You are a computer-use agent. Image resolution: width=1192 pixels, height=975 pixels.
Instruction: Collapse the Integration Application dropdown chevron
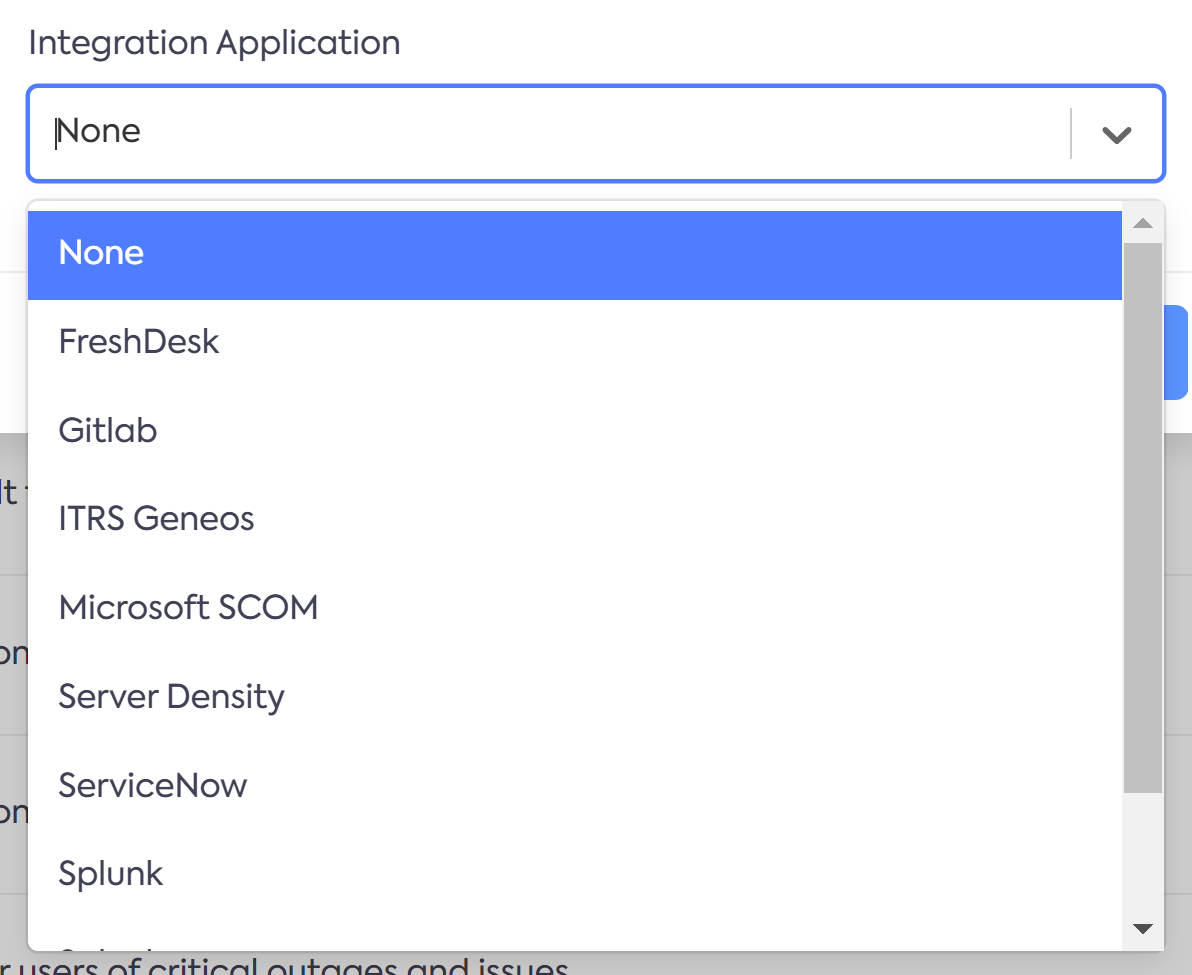[1117, 135]
